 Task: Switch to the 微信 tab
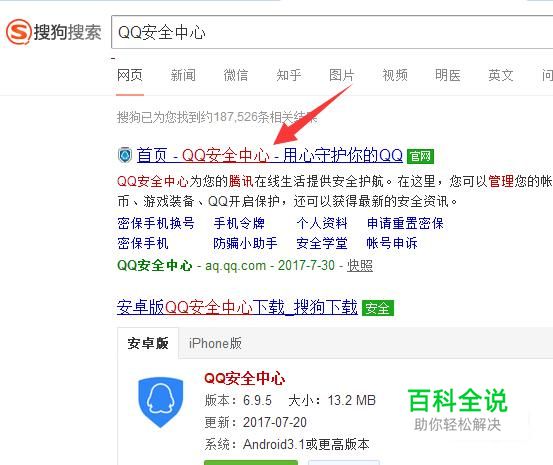click(x=236, y=75)
